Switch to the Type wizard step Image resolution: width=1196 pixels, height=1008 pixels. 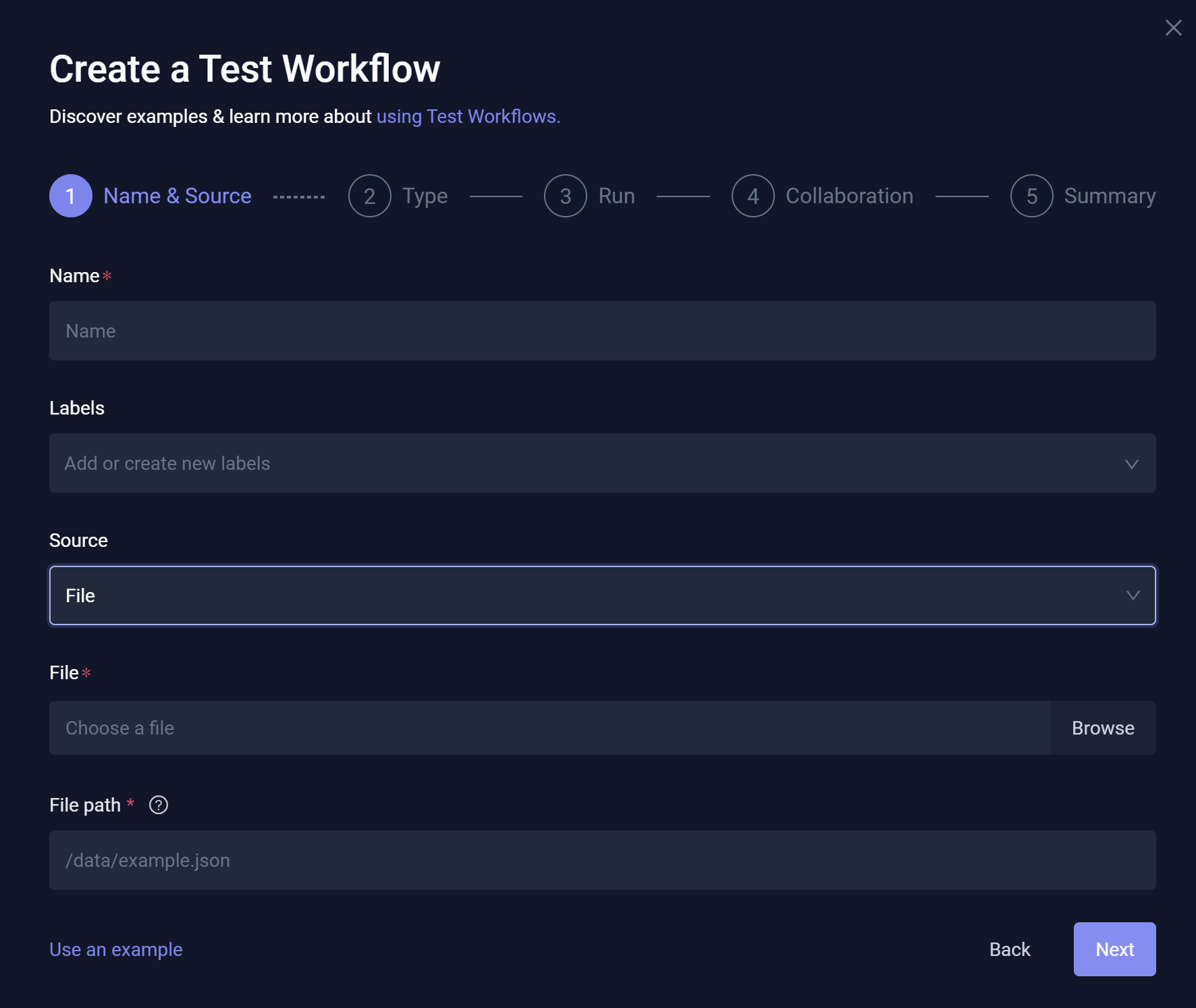tap(424, 196)
